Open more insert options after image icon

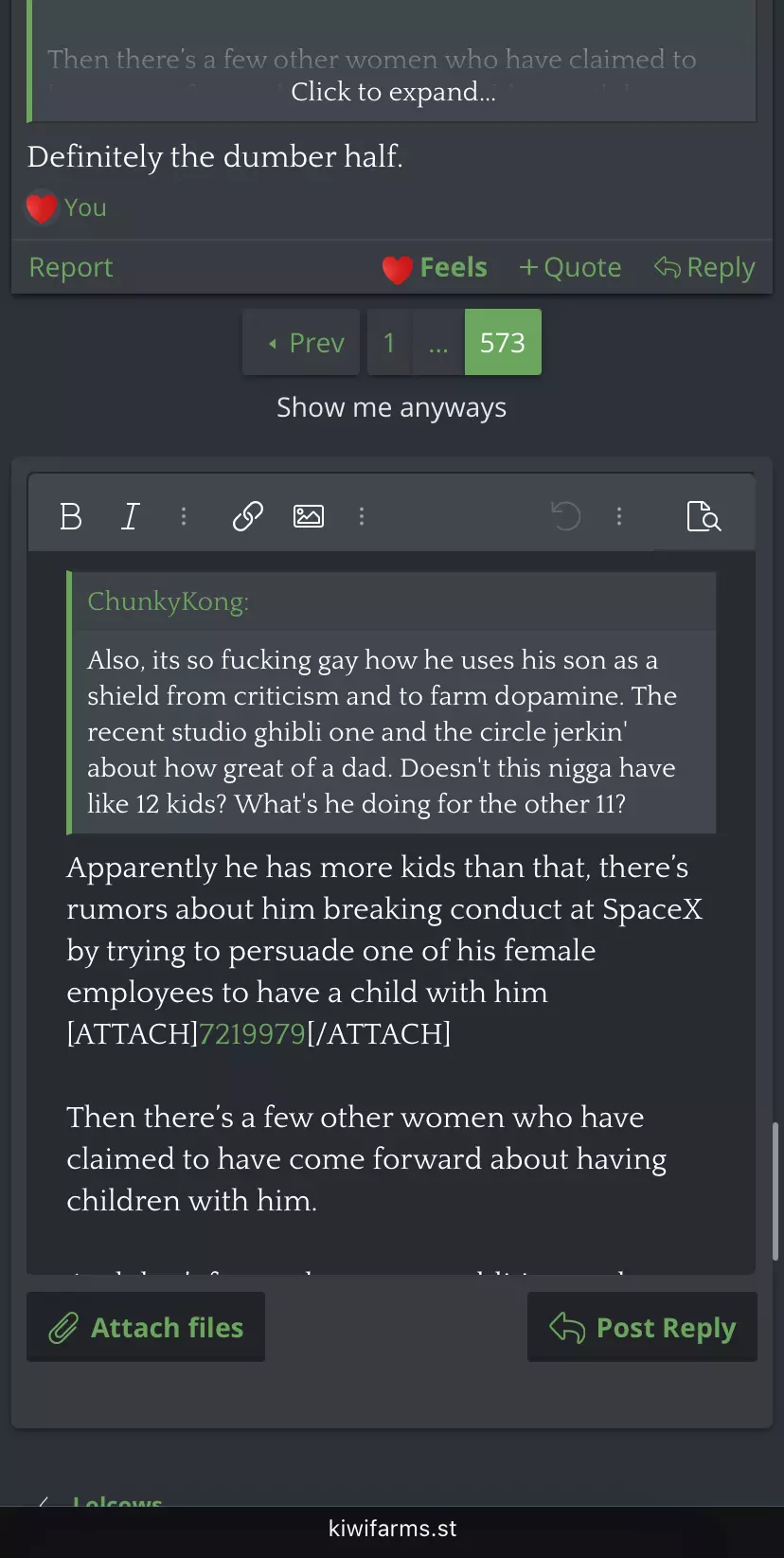[x=362, y=516]
